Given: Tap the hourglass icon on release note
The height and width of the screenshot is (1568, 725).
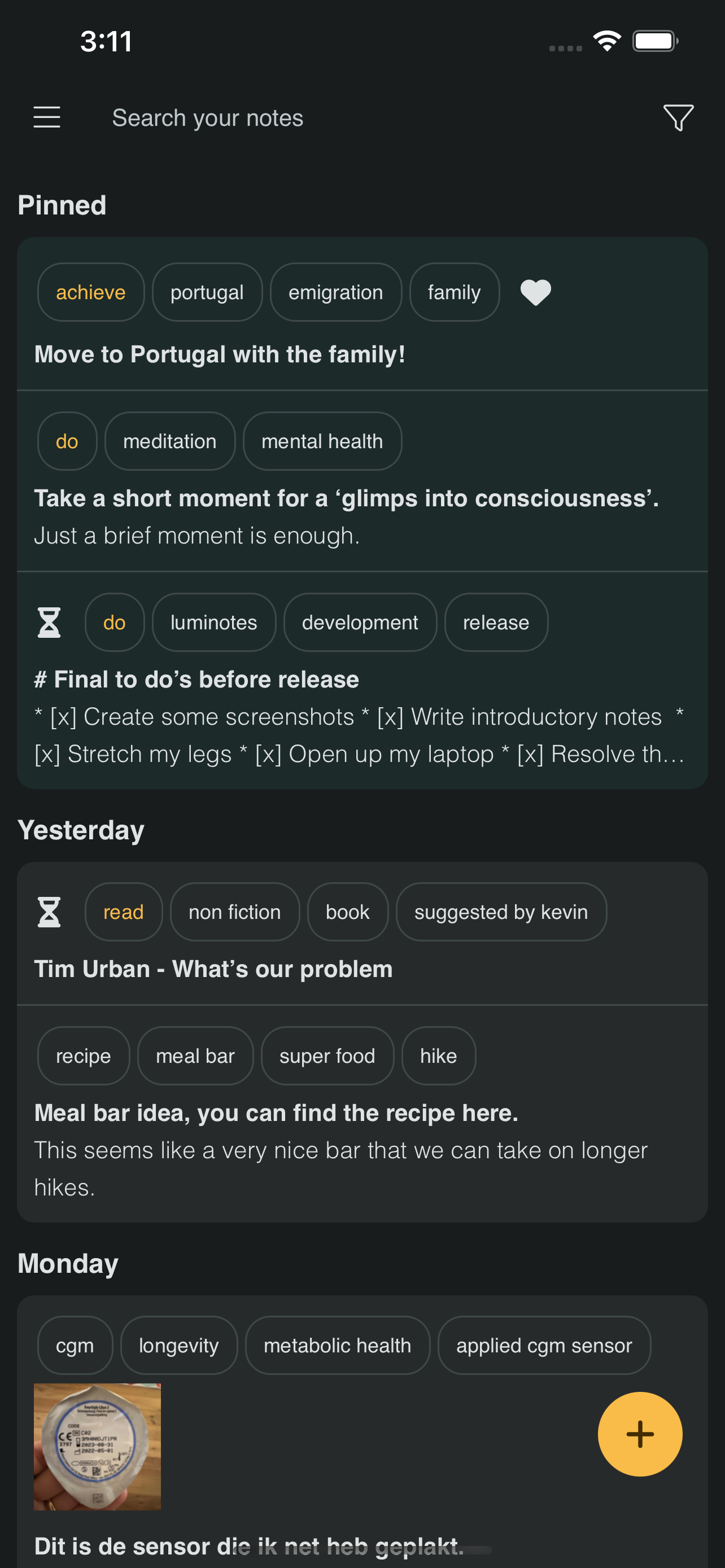Looking at the screenshot, I should pos(49,622).
